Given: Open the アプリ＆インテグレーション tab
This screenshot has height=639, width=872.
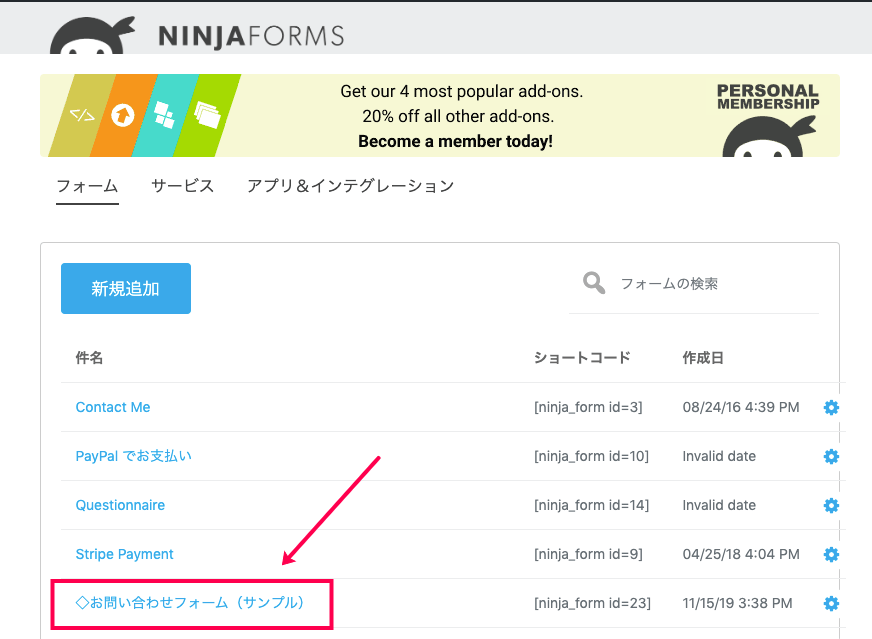Looking at the screenshot, I should [x=350, y=186].
